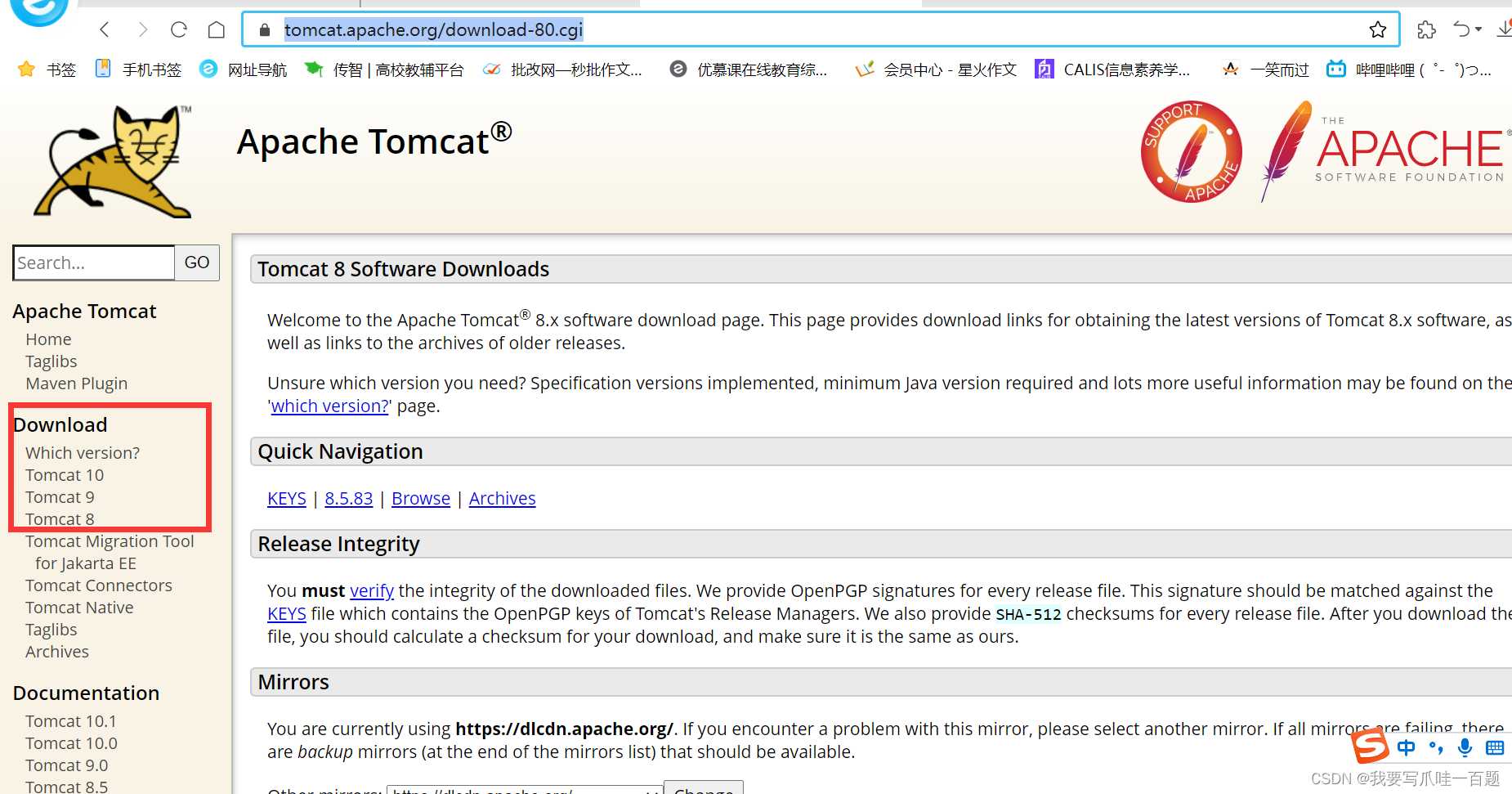Open the 批改网 bookmark

click(562, 70)
